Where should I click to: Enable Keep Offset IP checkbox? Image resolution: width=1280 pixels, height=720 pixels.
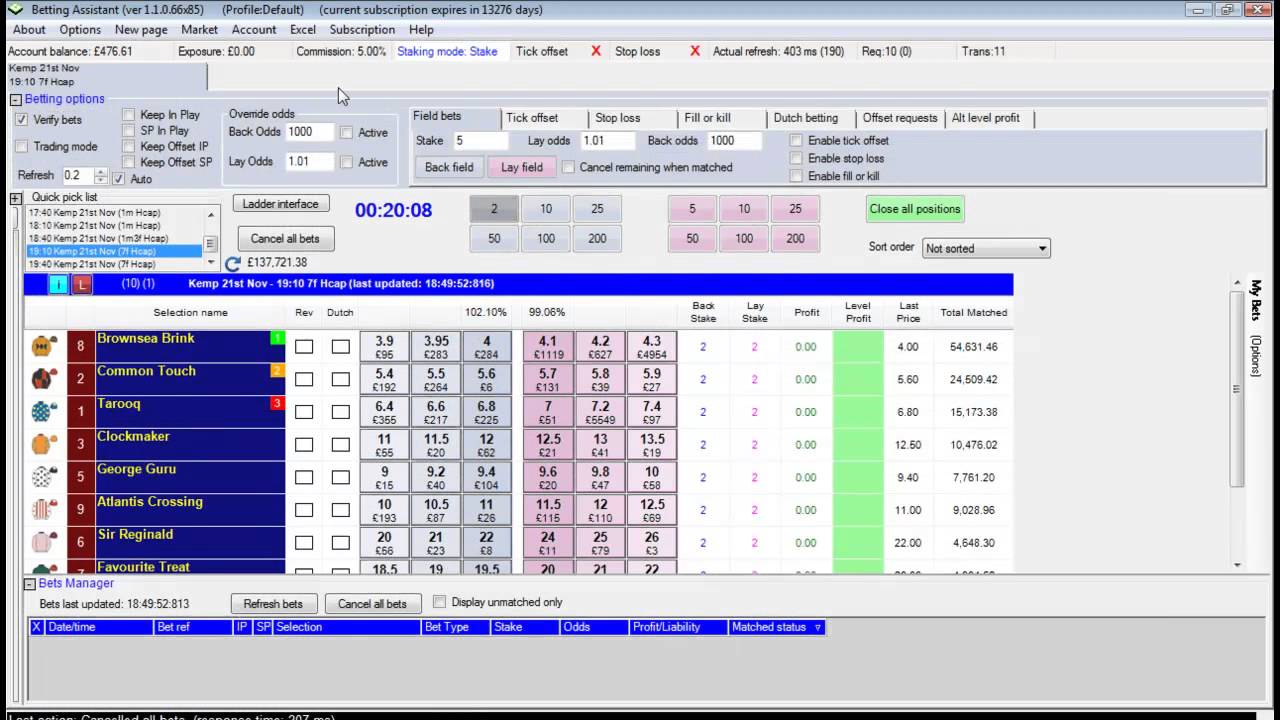point(128,146)
